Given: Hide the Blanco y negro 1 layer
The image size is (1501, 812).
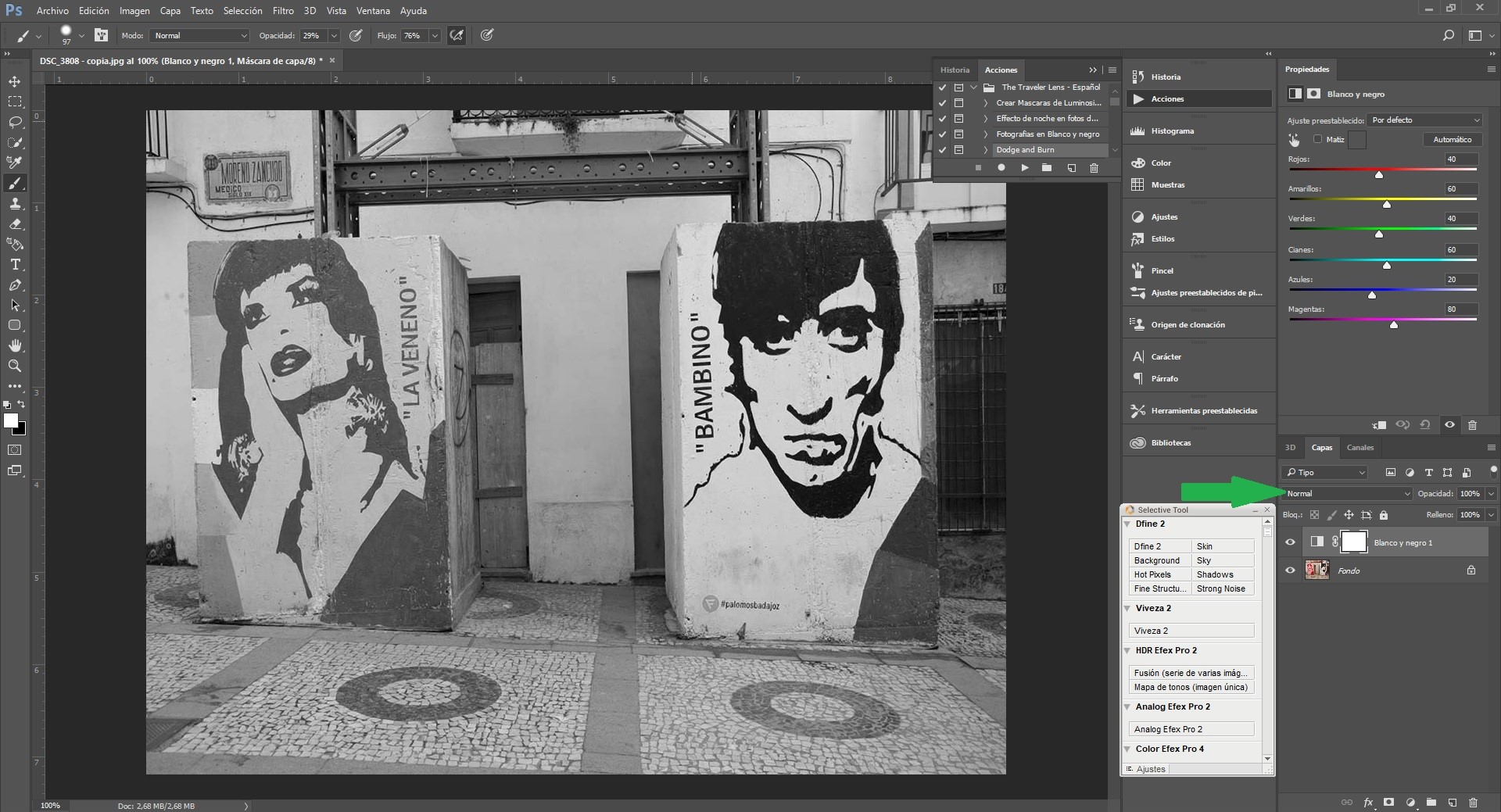Looking at the screenshot, I should coord(1291,542).
